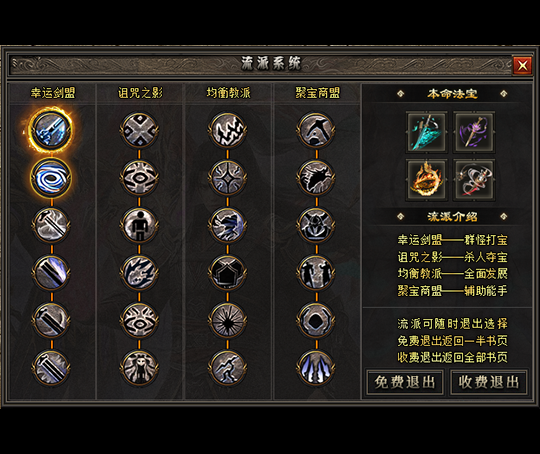Close the 流派系统 window
The height and width of the screenshot is (454, 540).
(522, 65)
